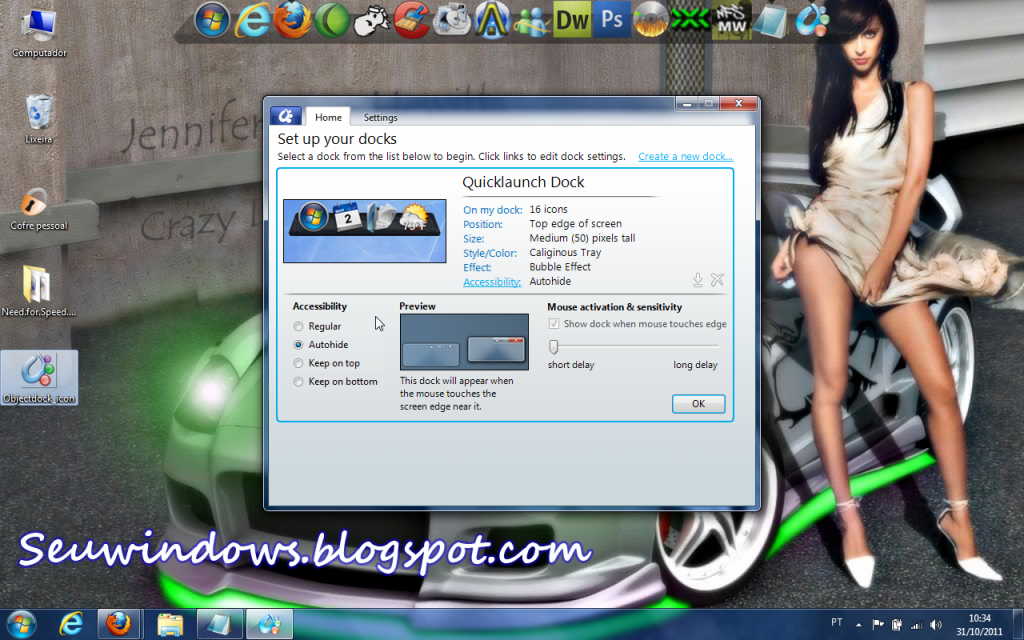Open Internet Explorer from the top dock
Viewport: 1024px width, 640px height.
point(251,19)
